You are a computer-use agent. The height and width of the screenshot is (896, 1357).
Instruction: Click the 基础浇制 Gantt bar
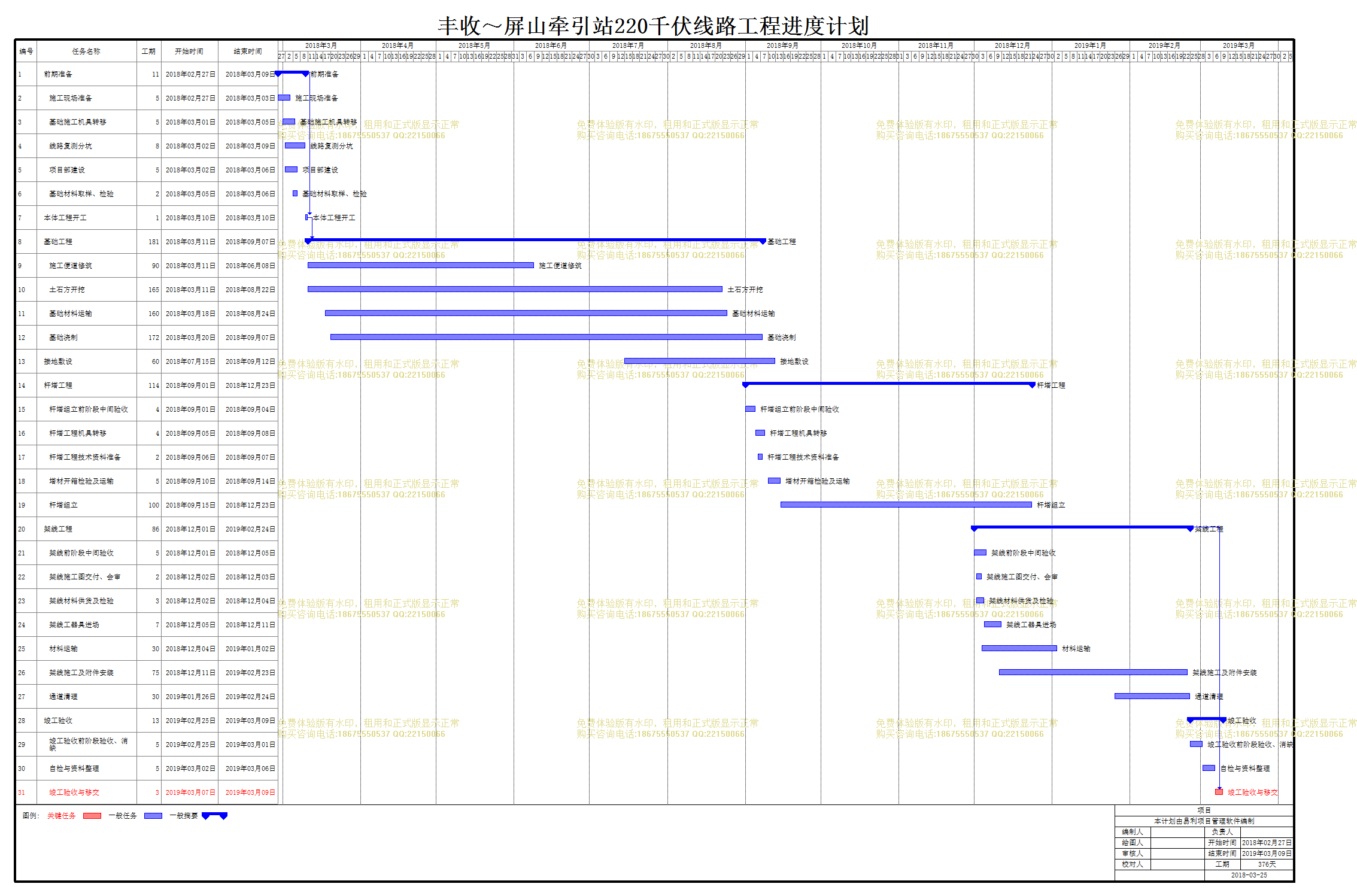(x=546, y=337)
